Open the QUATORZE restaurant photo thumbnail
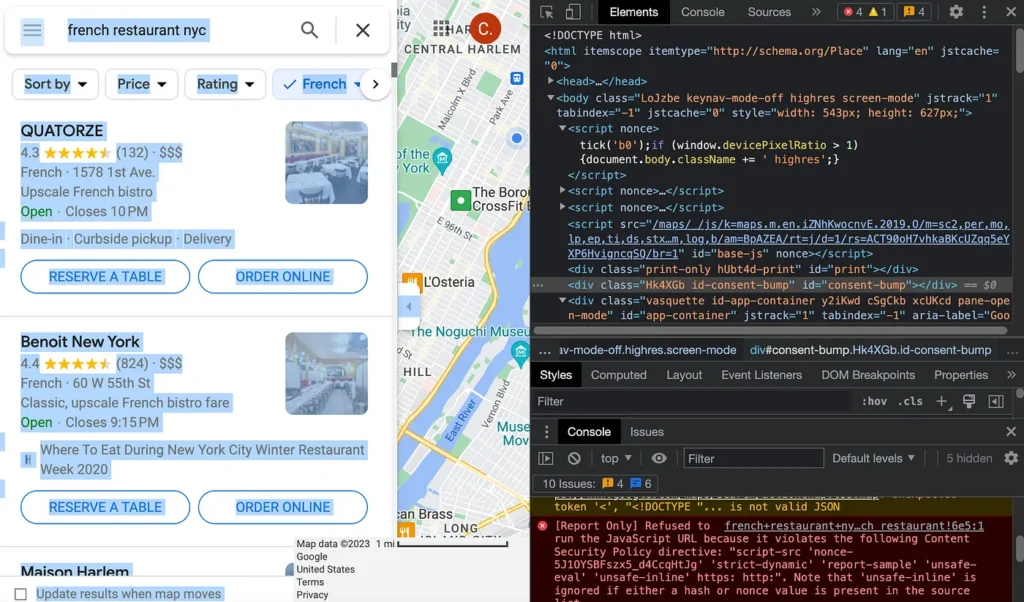Viewport: 1024px width, 602px height. click(x=327, y=163)
